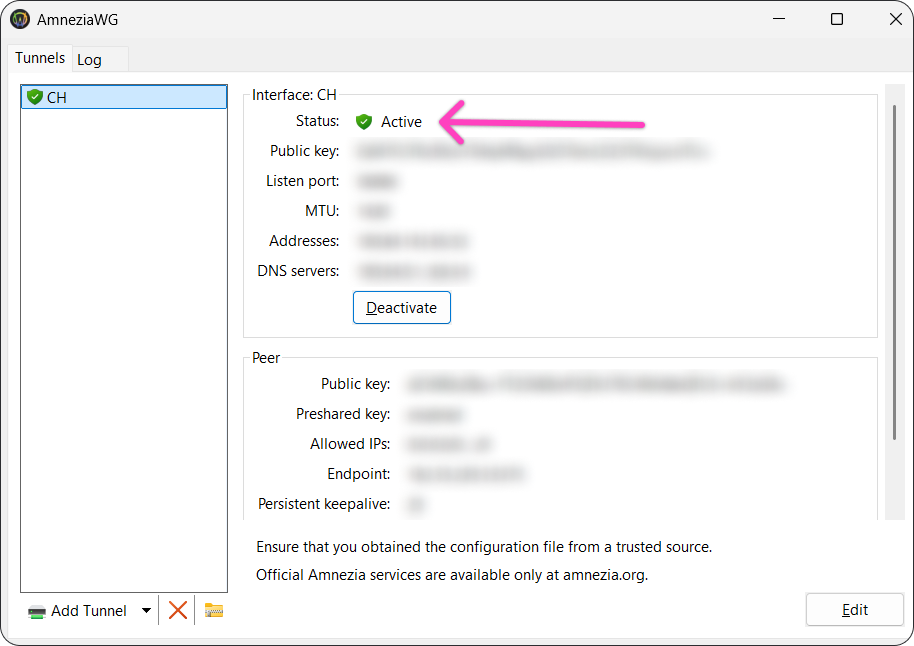Image resolution: width=914 pixels, height=646 pixels.
Task: Click the trusted source warning text
Action: [484, 547]
